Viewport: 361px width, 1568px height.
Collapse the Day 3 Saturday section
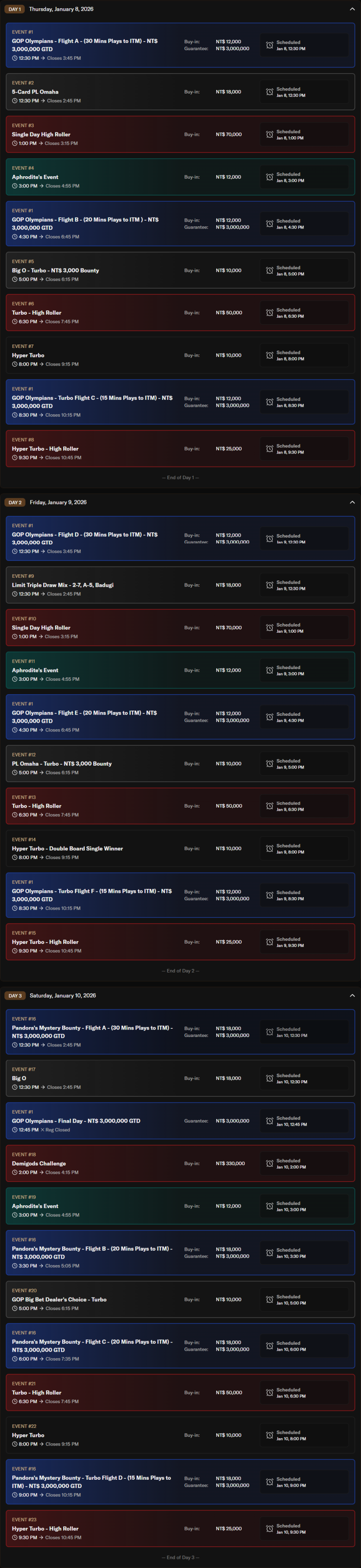click(352, 995)
